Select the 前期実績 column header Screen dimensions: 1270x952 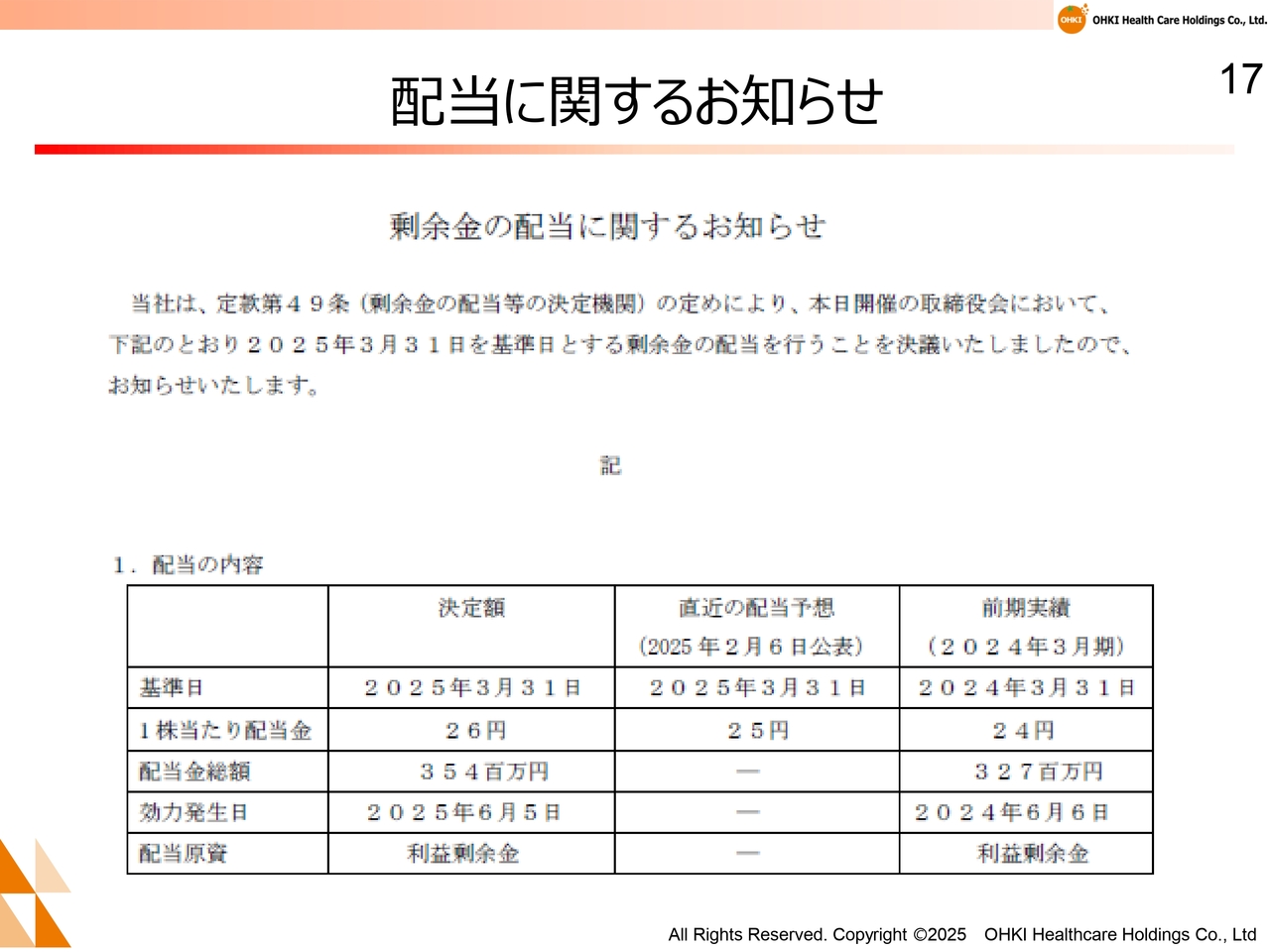click(x=1026, y=607)
